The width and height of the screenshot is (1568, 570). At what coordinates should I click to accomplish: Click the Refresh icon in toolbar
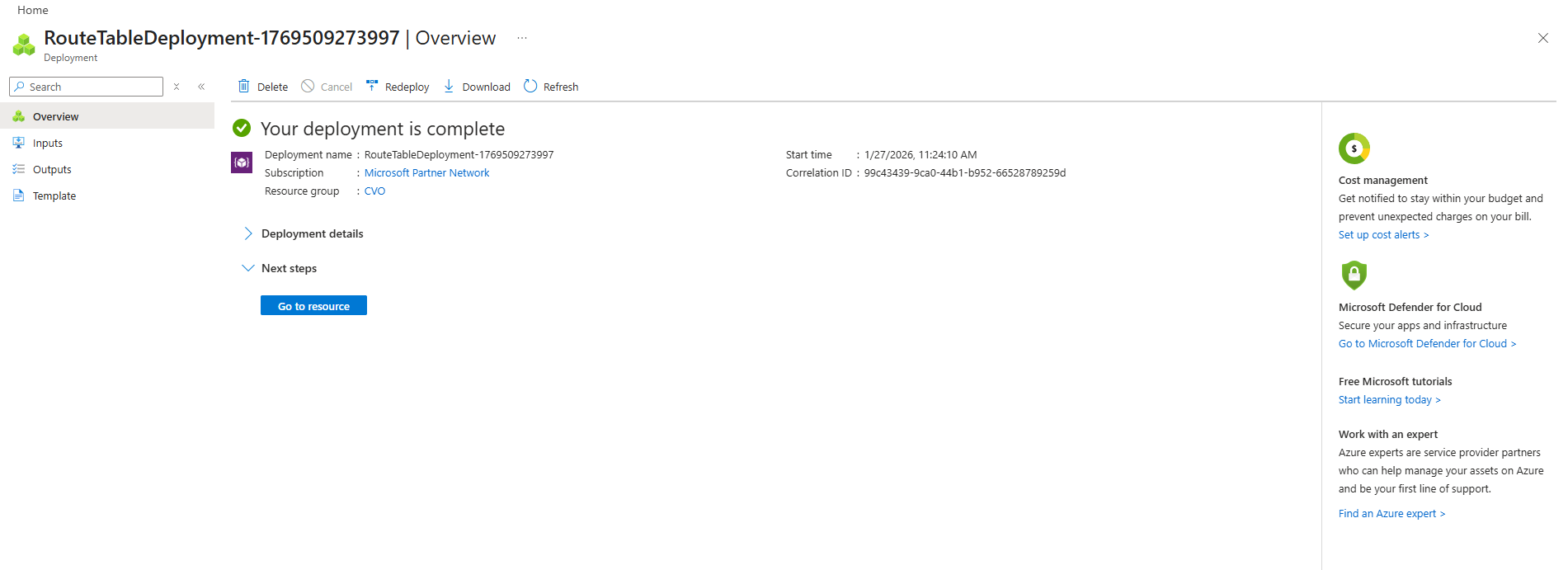click(x=530, y=86)
